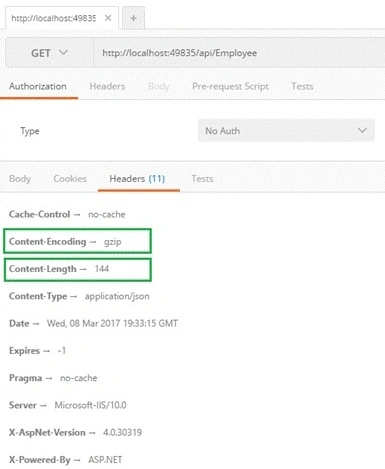This screenshot has height=469, width=385.
Task: Click the Wed, 08 Mar 2017 date value
Action: (x=112, y=323)
